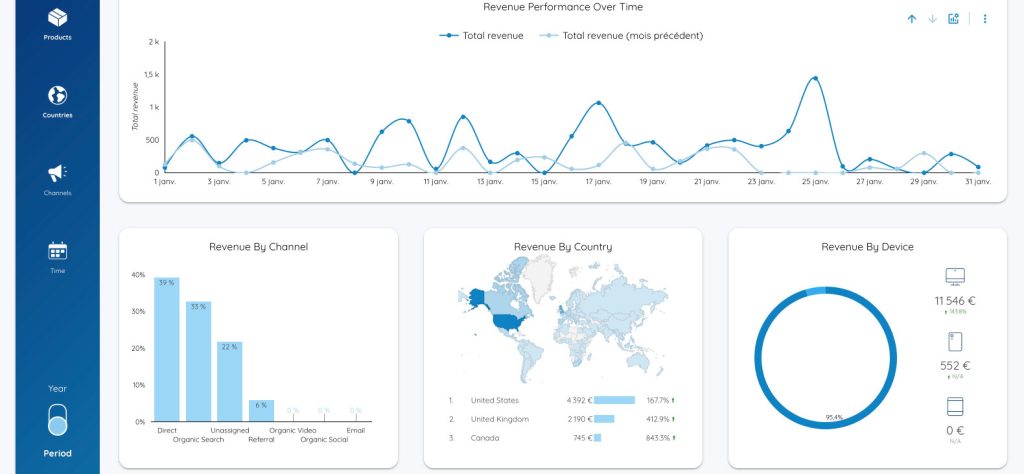1024x474 pixels.
Task: Click the desktop device icon
Action: tap(955, 276)
